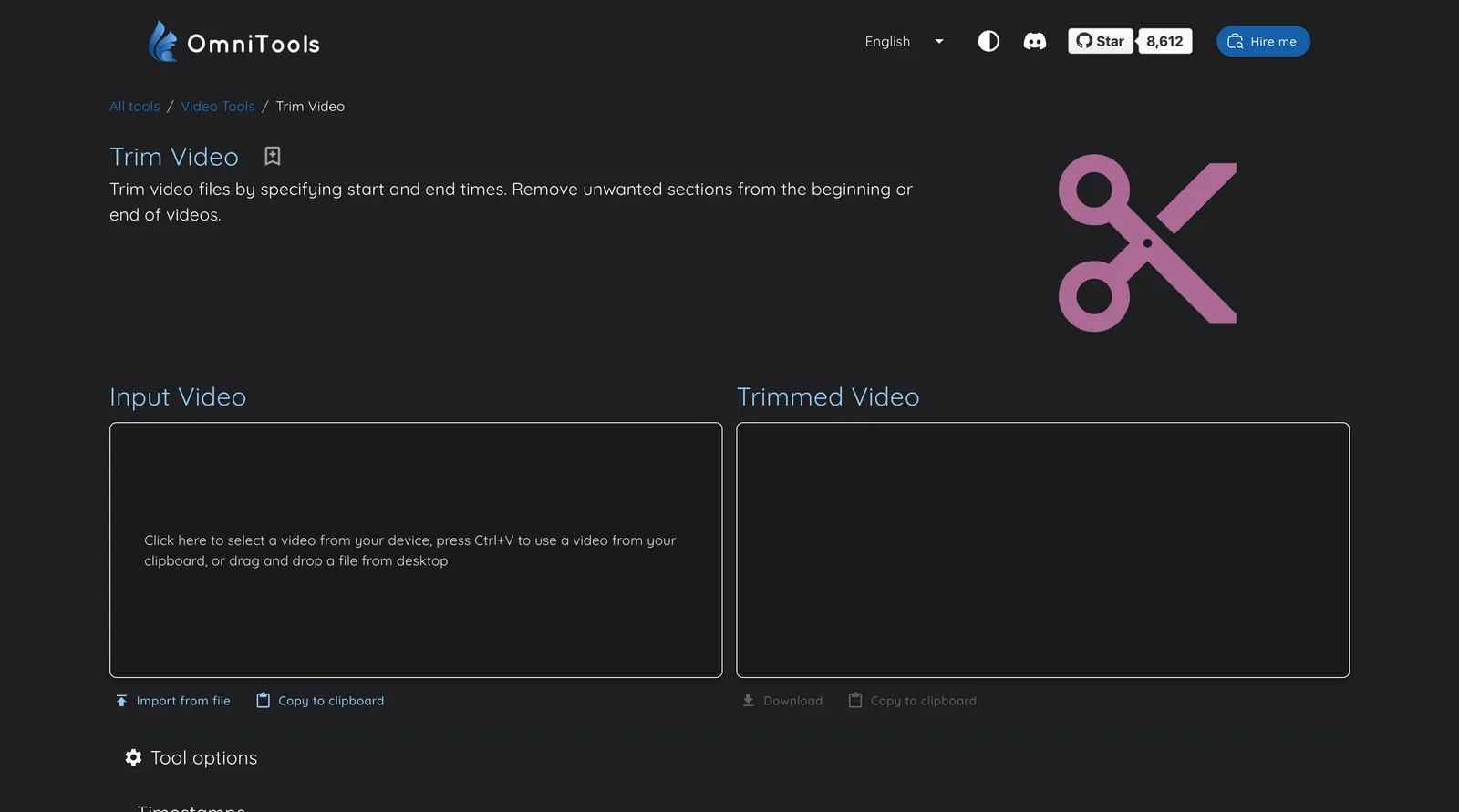Click the Tool options gear icon

click(133, 757)
